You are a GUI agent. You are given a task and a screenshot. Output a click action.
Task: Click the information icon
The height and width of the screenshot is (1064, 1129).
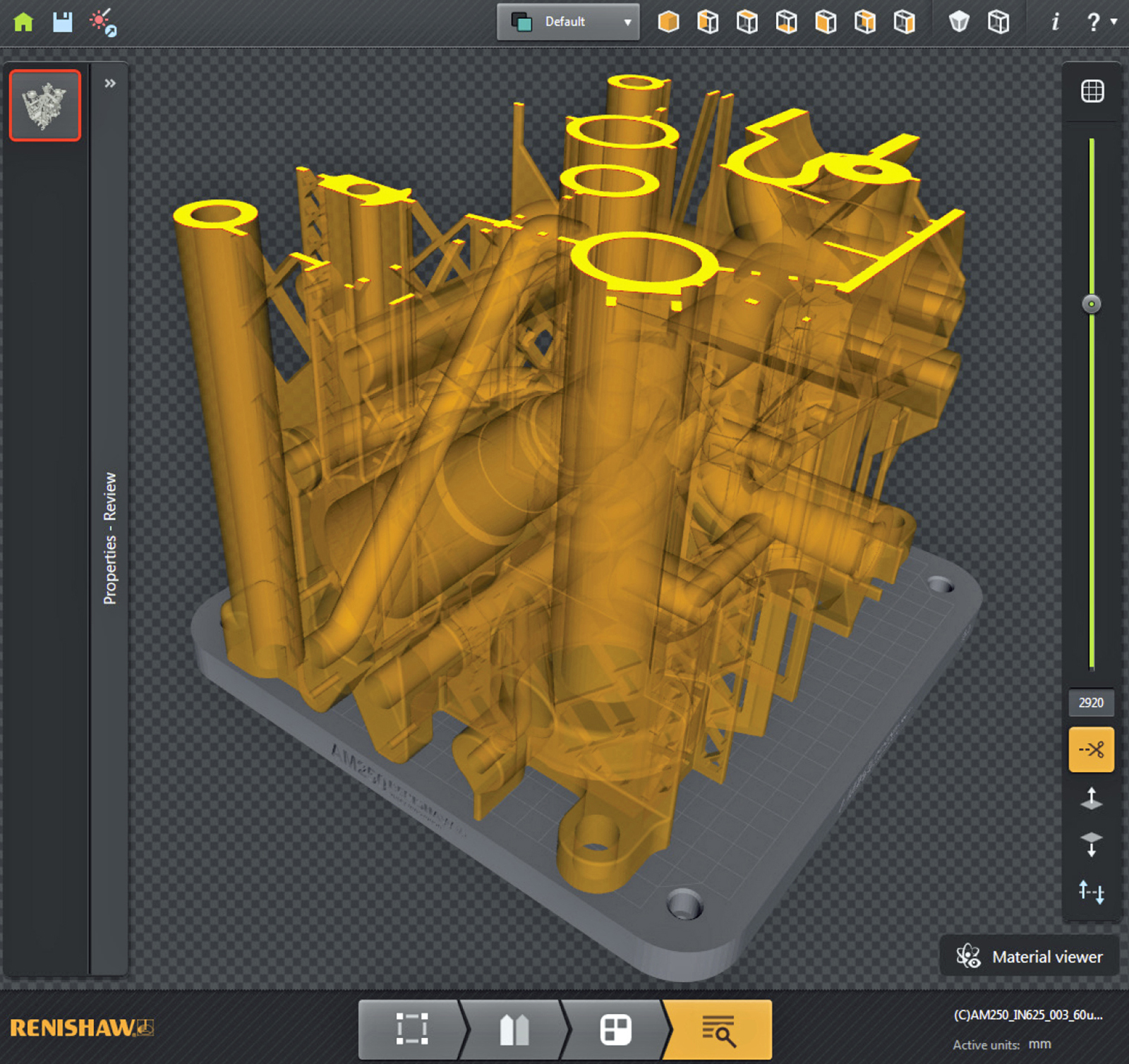(x=1053, y=21)
